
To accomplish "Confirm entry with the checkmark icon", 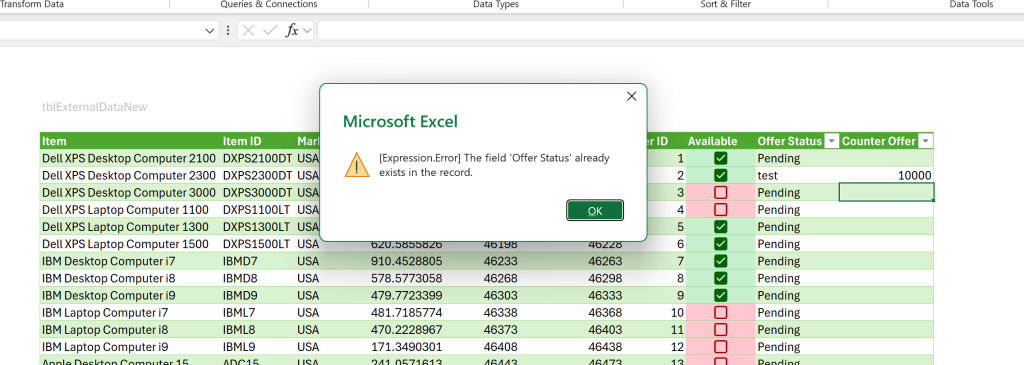I will [270, 30].
